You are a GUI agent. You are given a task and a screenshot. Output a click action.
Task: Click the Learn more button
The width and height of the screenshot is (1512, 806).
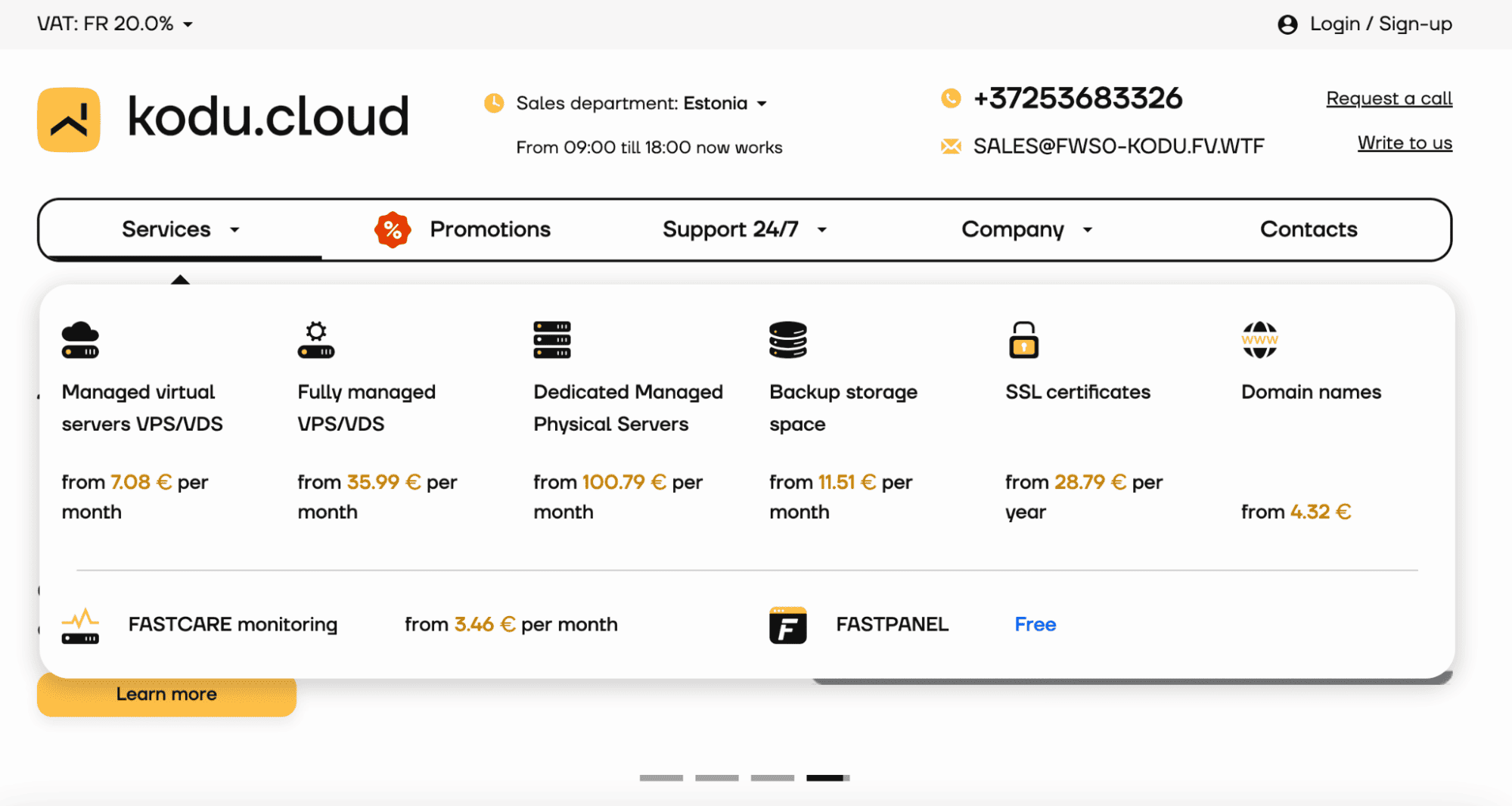166,694
